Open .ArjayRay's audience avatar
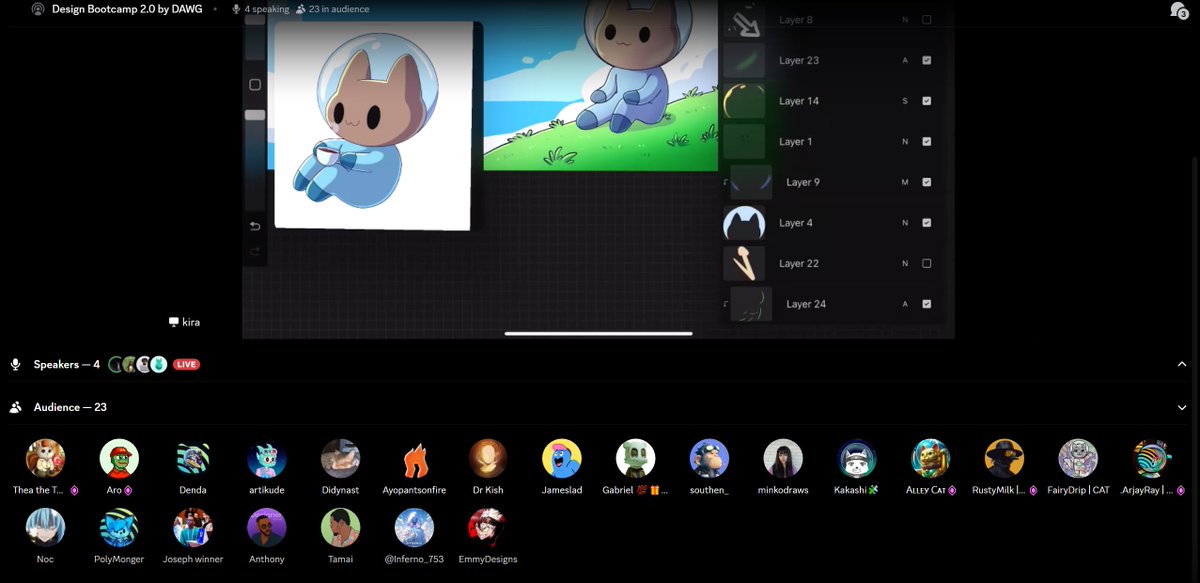This screenshot has height=583, width=1200. [1152, 458]
